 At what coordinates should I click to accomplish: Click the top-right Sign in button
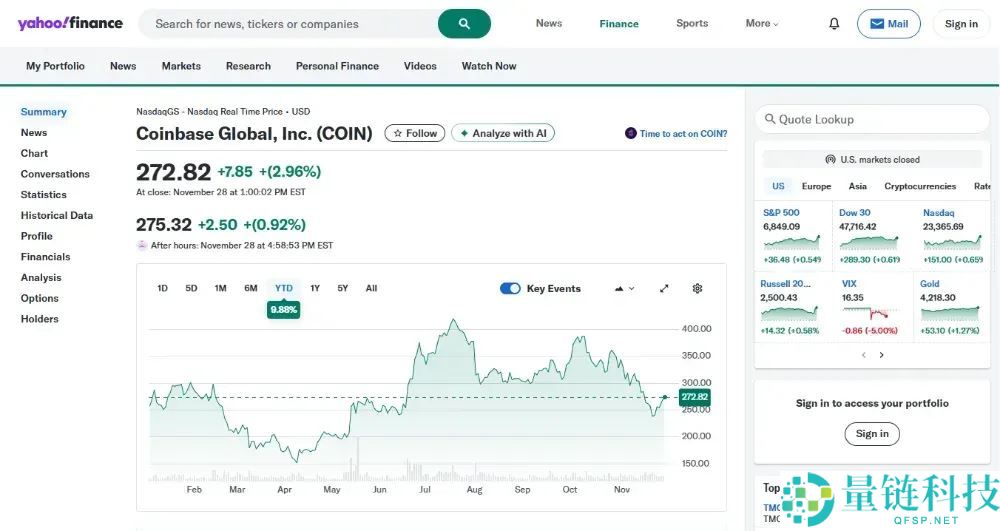click(x=961, y=24)
